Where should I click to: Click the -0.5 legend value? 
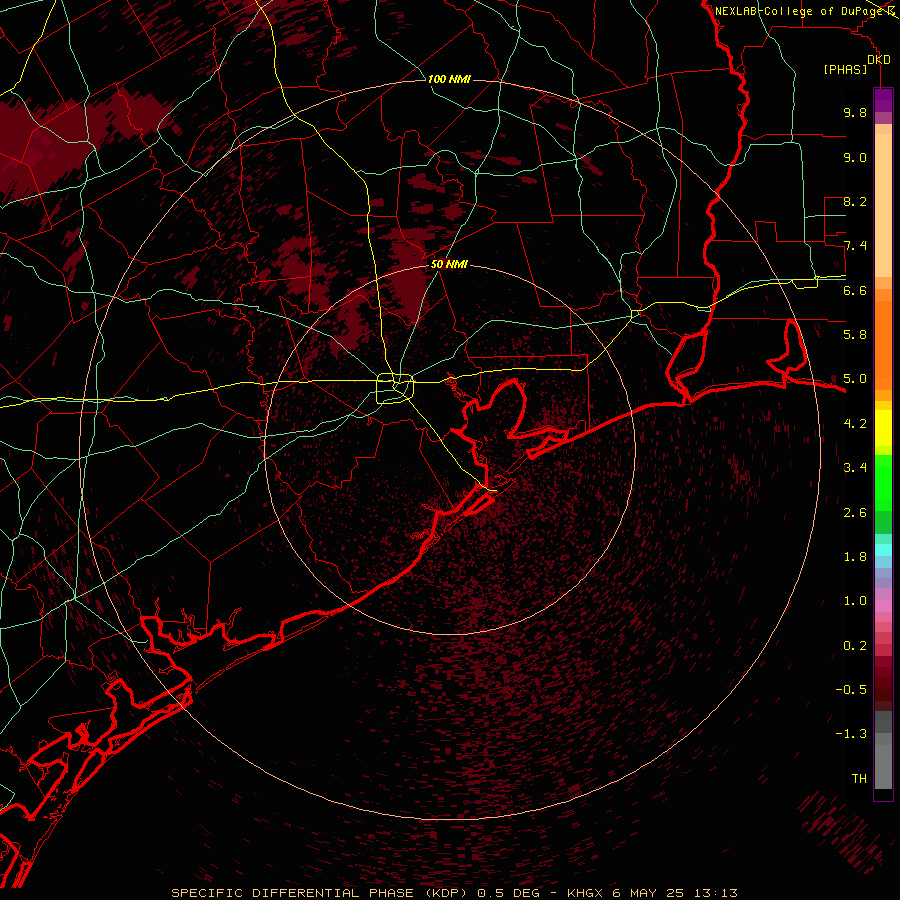click(x=851, y=690)
